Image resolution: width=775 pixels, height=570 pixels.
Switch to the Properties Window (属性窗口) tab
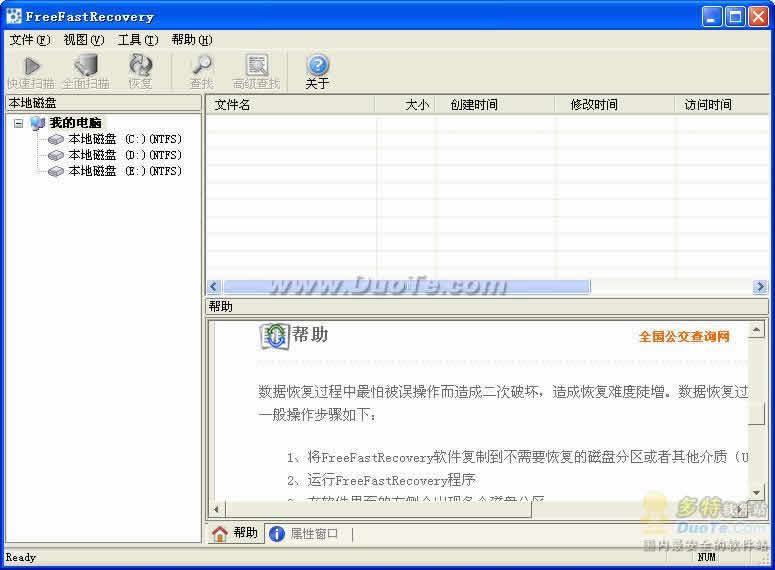pos(304,533)
